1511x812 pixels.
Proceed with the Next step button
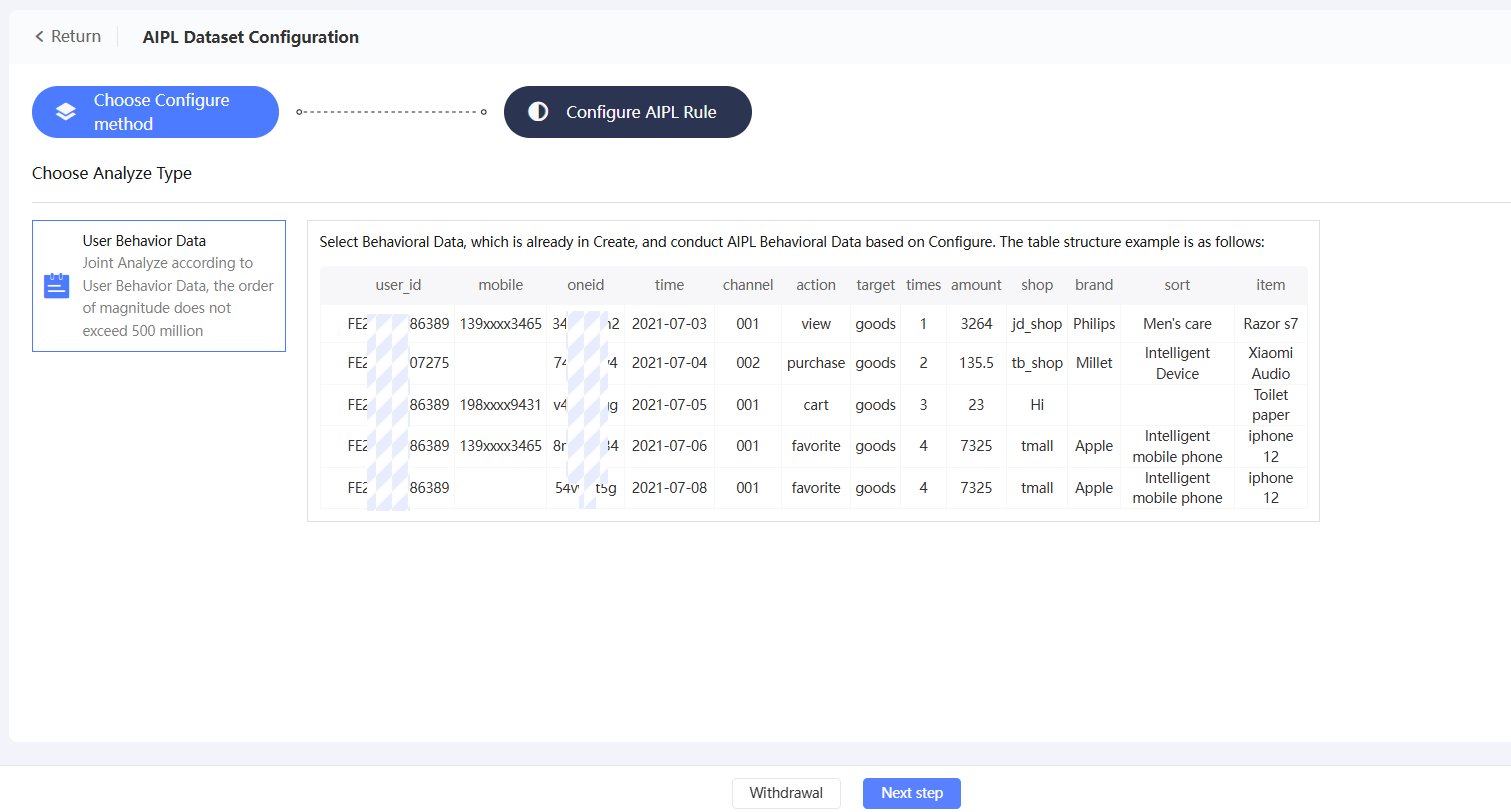[911, 793]
